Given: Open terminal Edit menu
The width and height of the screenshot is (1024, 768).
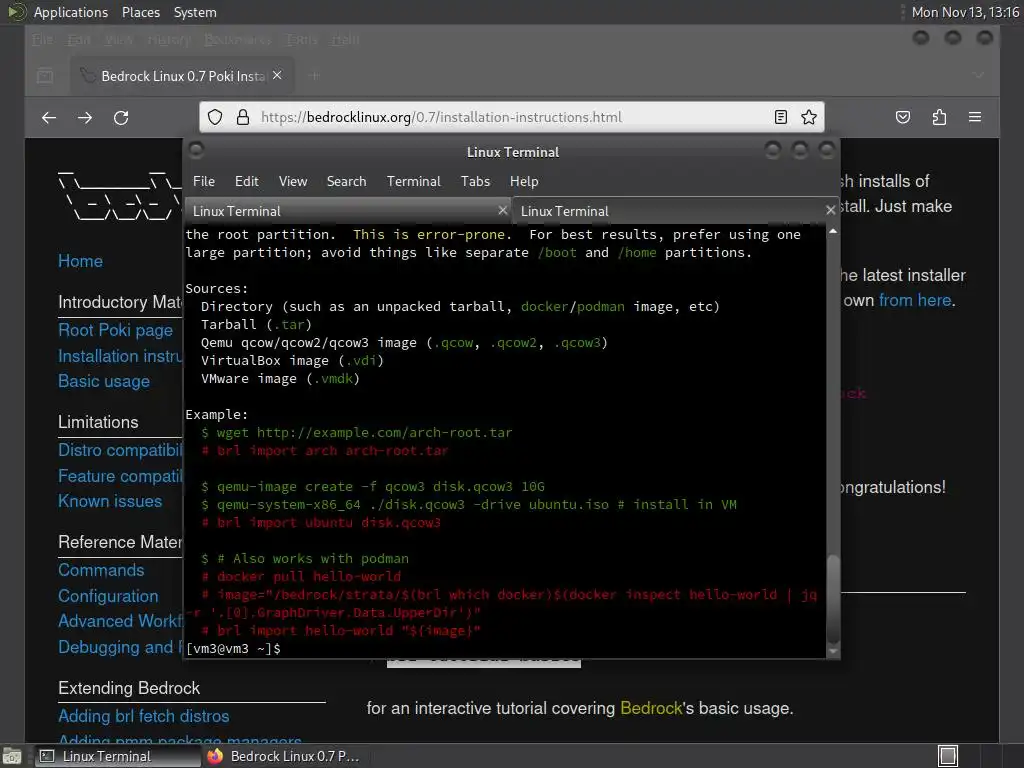Looking at the screenshot, I should pos(246,182).
